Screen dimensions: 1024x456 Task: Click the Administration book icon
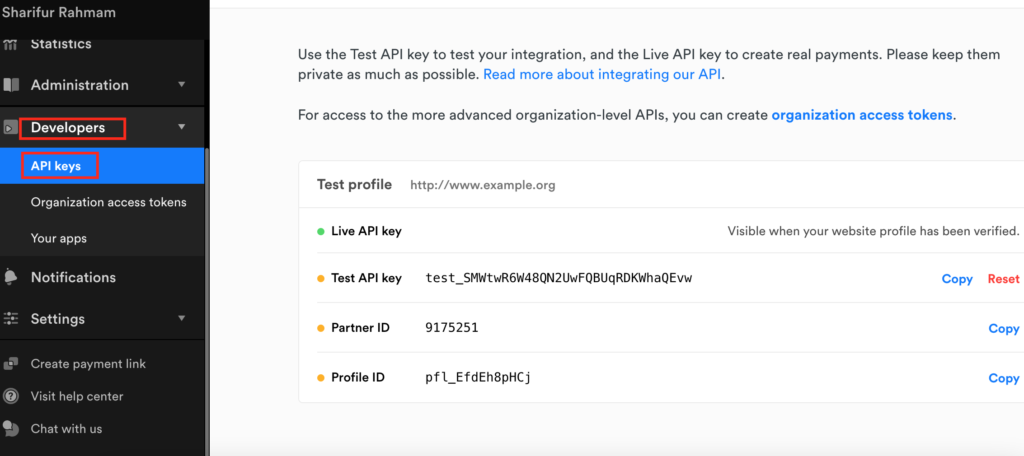tap(10, 85)
